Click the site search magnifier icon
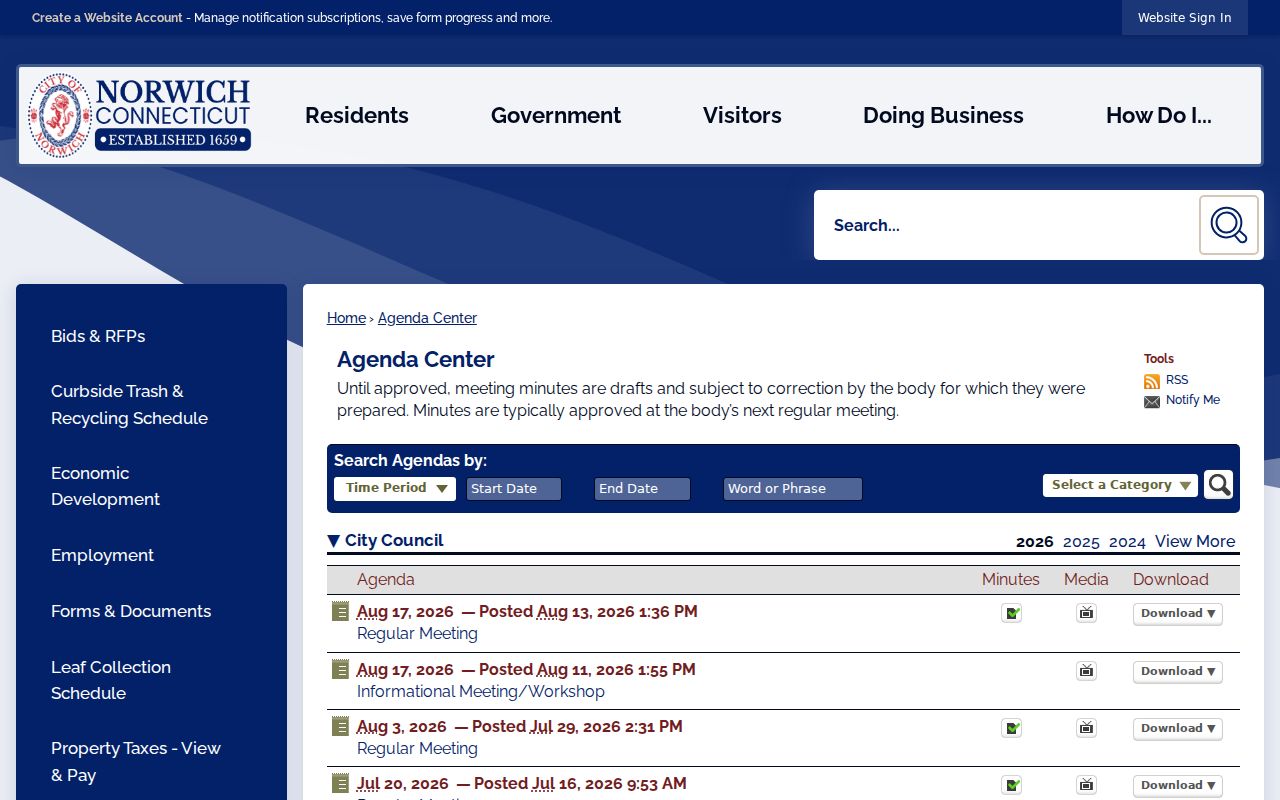The width and height of the screenshot is (1280, 800). [x=1228, y=225]
